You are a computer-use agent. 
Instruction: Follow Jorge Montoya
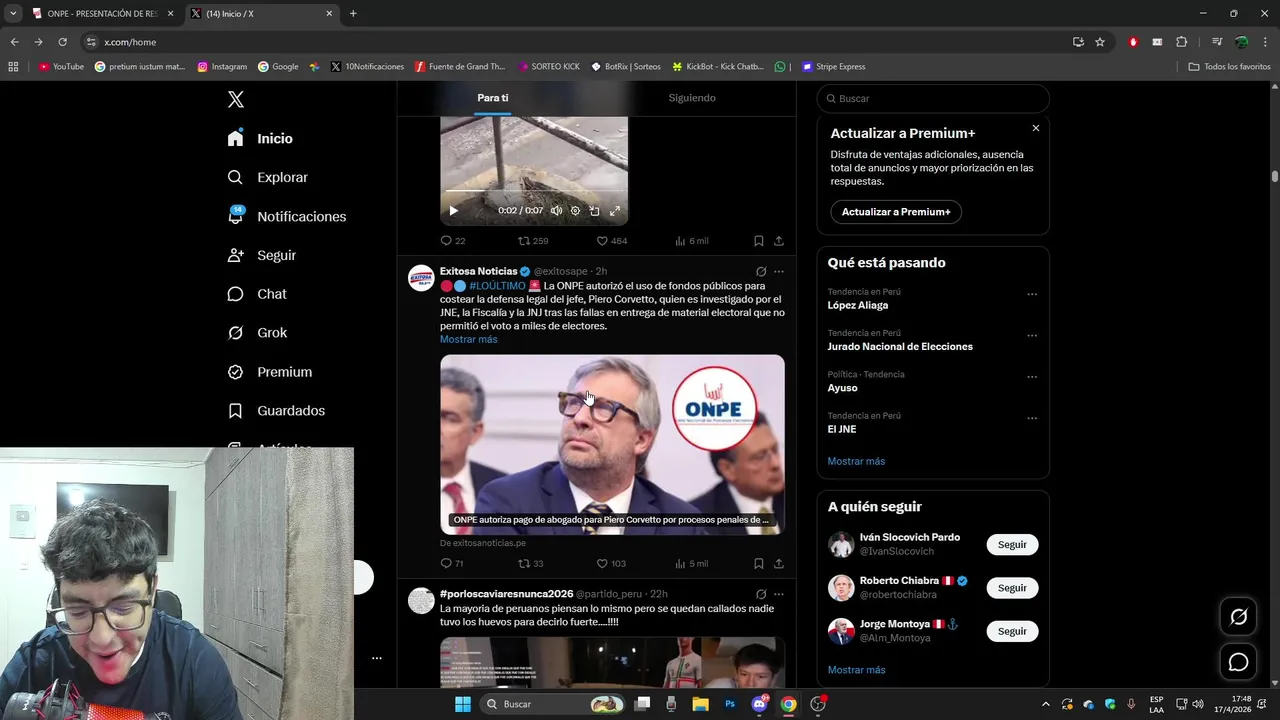pyautogui.click(x=1012, y=631)
